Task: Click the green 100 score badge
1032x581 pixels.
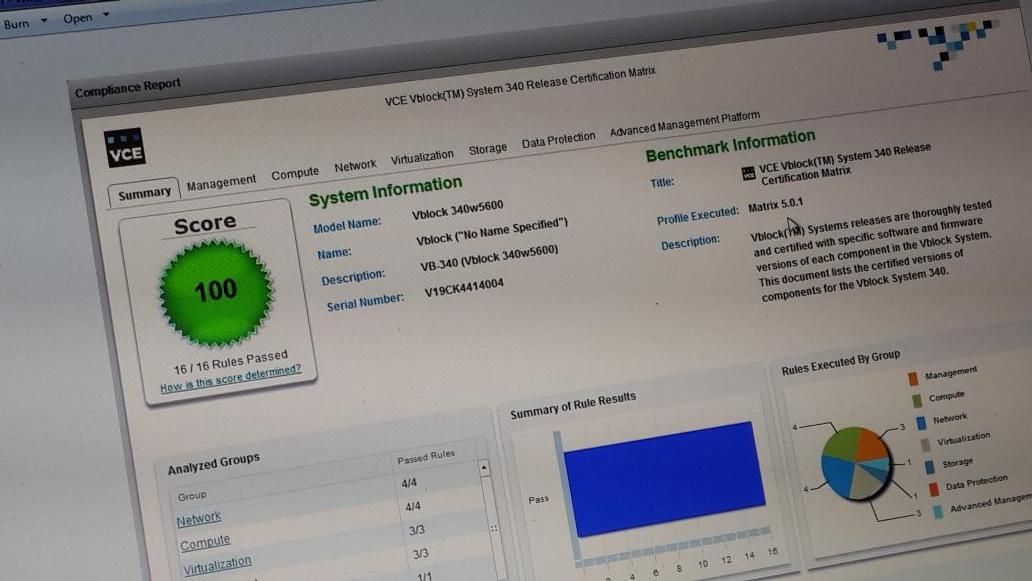Action: click(216, 292)
